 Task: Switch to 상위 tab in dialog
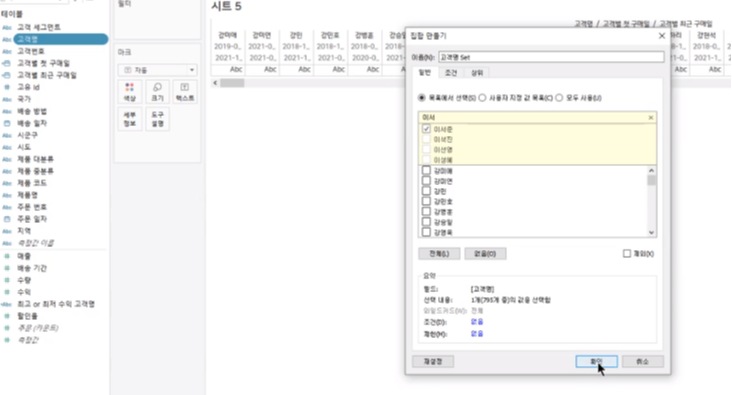(x=477, y=73)
